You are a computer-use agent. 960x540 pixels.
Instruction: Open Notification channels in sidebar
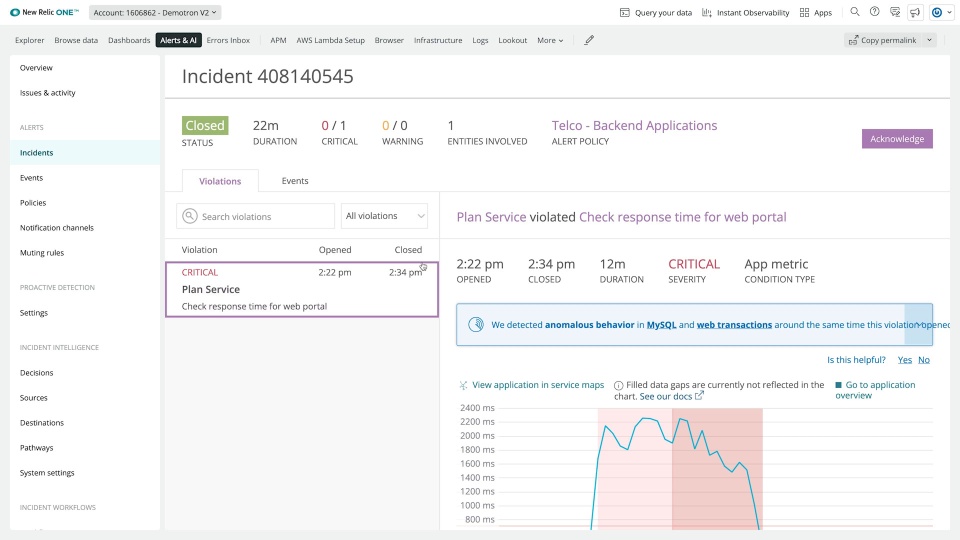pos(57,228)
